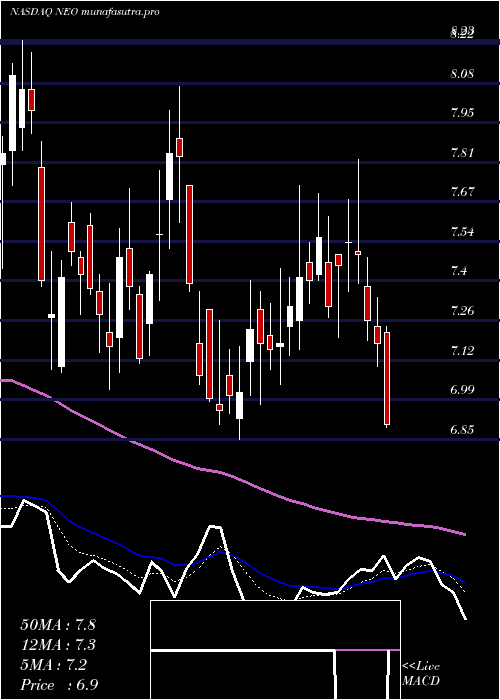Click the 7.67 price axis label
500x700 pixels.
462,192
